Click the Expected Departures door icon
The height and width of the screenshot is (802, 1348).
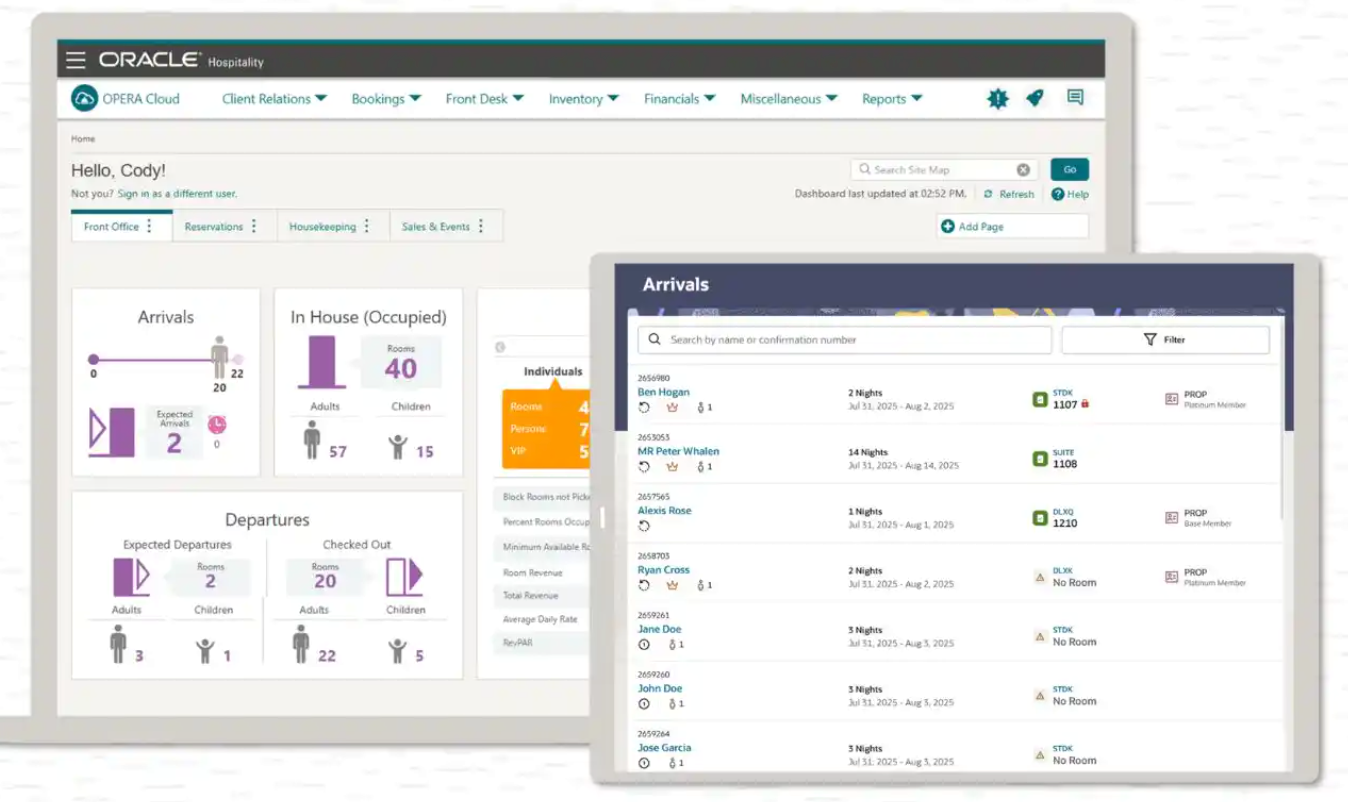point(132,577)
